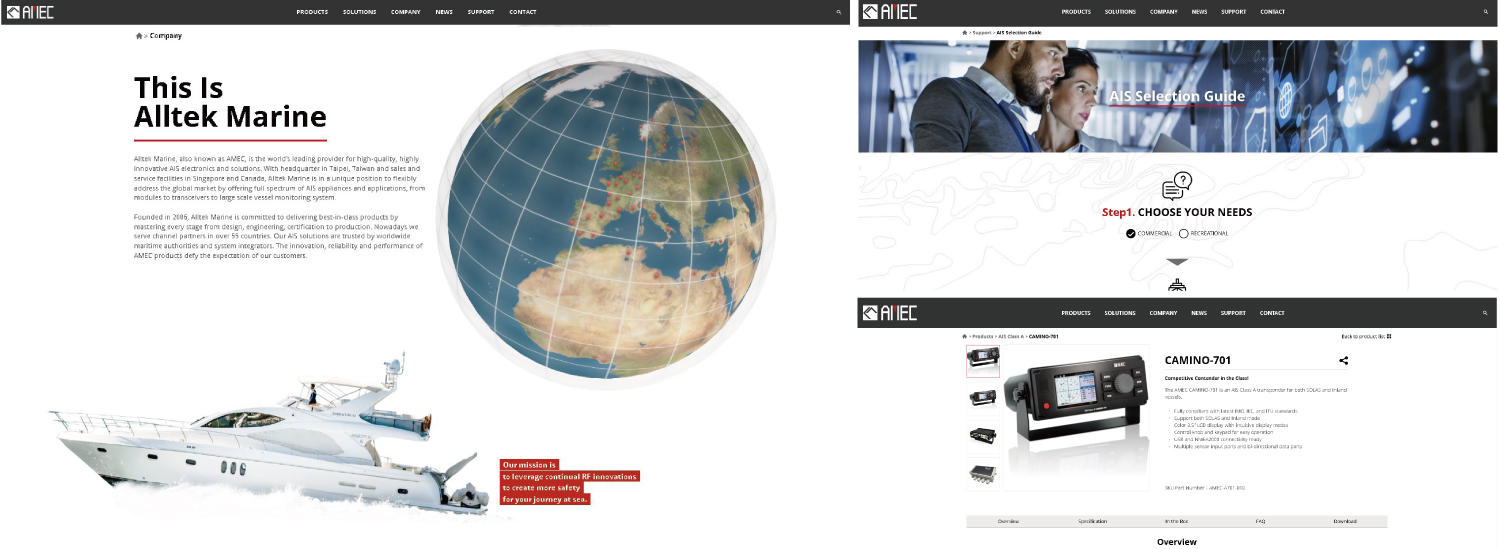The width and height of the screenshot is (1500, 549).
Task: Open PRODUCTS menu on the Company page
Action: [x=312, y=12]
